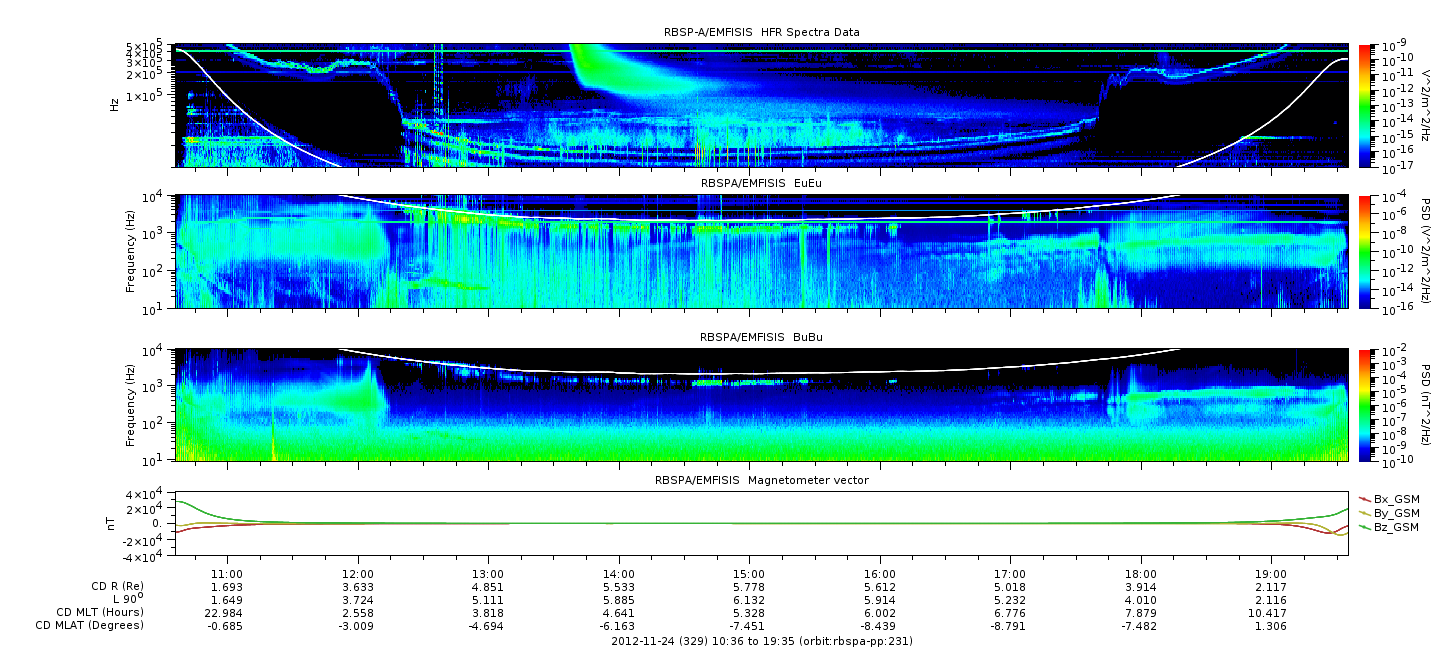Screen dimensions: 1447x658
Task: Click the 17:00 time axis tick label
Action: coord(1010,574)
